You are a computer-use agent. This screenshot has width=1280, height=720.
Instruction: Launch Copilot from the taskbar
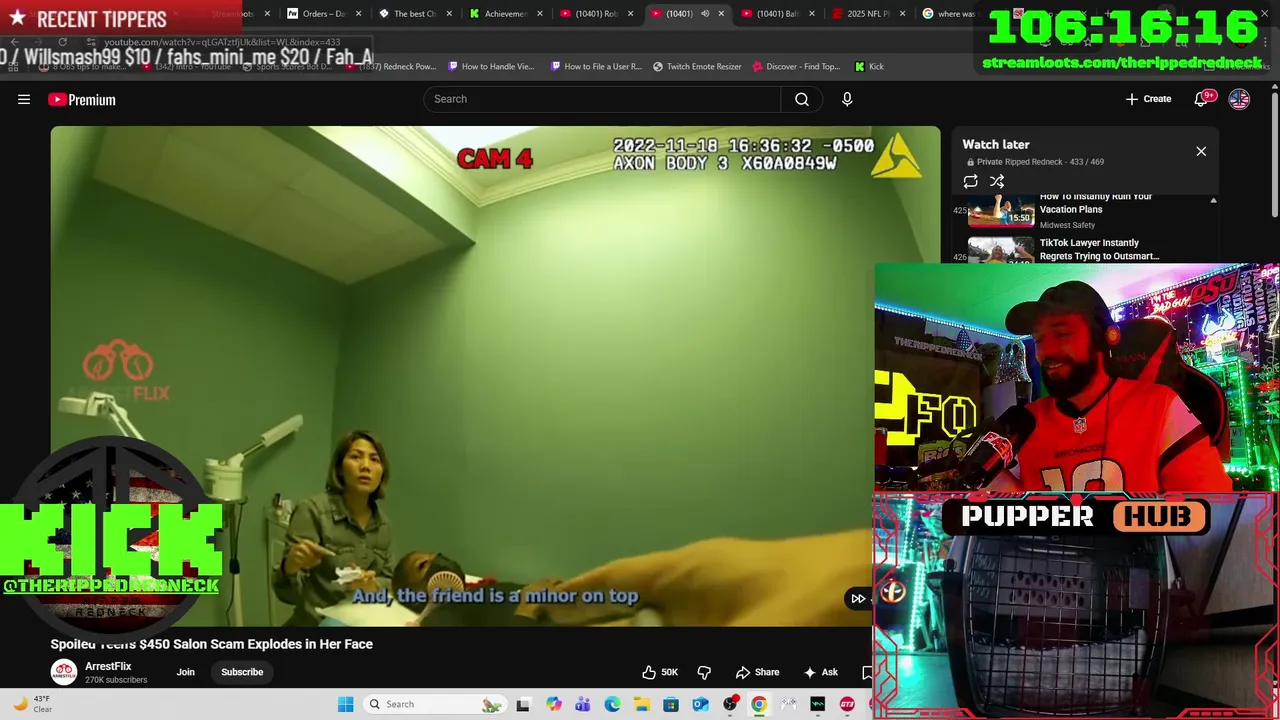[554, 704]
